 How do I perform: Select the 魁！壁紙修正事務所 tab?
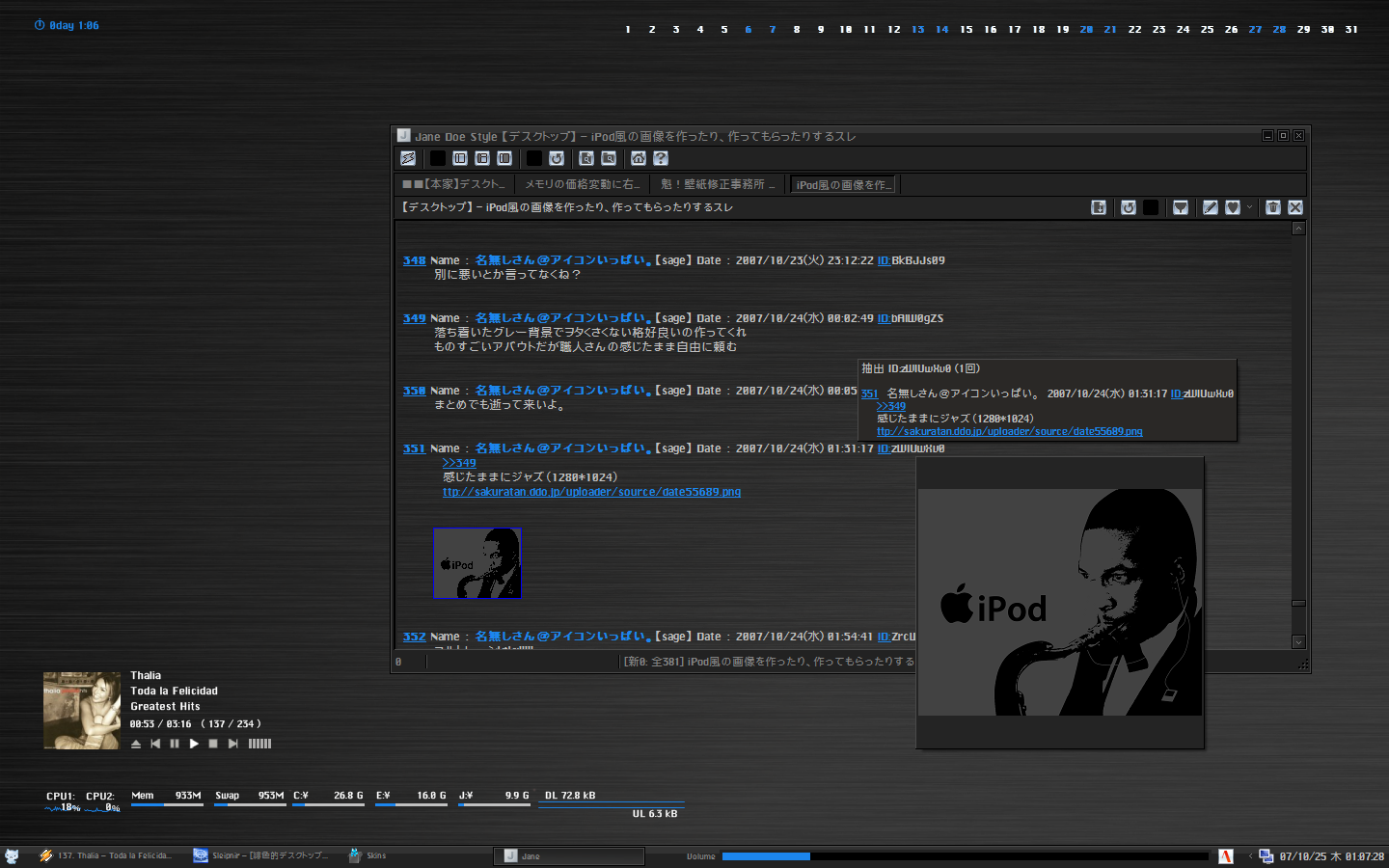click(x=718, y=184)
